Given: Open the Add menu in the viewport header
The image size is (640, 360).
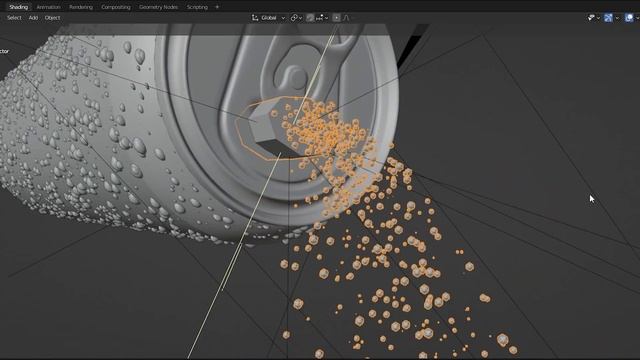Looking at the screenshot, I should pos(33,18).
